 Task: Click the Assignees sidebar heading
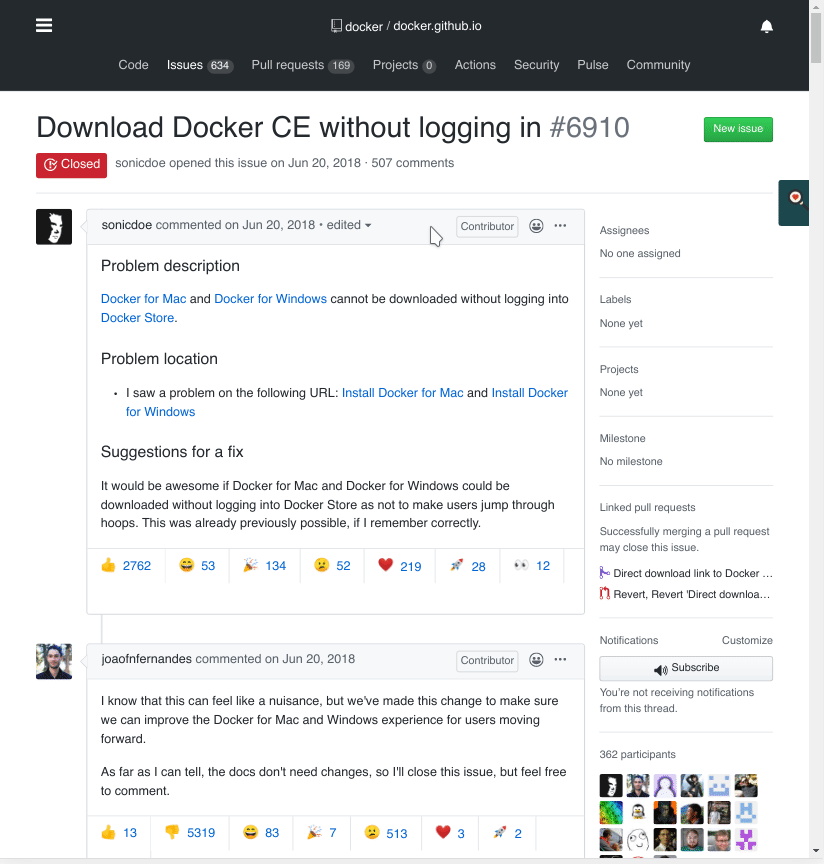624,230
